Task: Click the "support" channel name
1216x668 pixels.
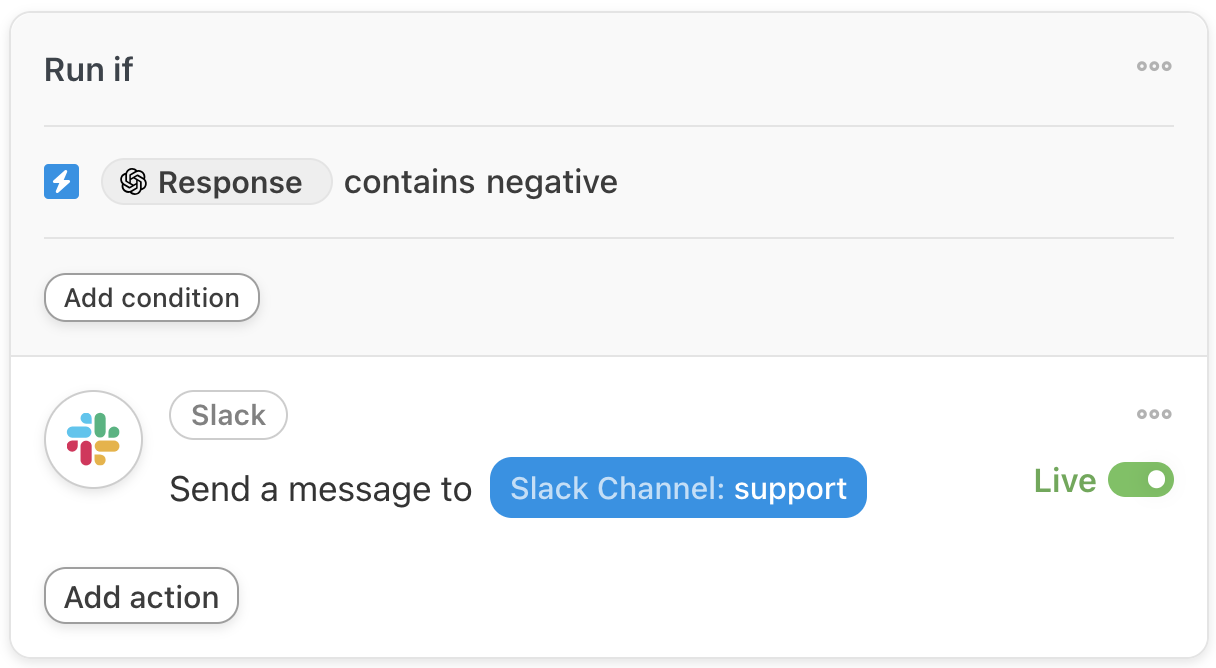Action: tap(790, 488)
